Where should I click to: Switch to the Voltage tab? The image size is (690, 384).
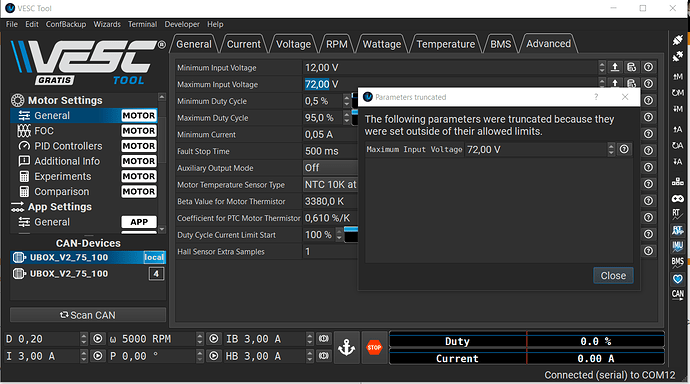coord(293,44)
